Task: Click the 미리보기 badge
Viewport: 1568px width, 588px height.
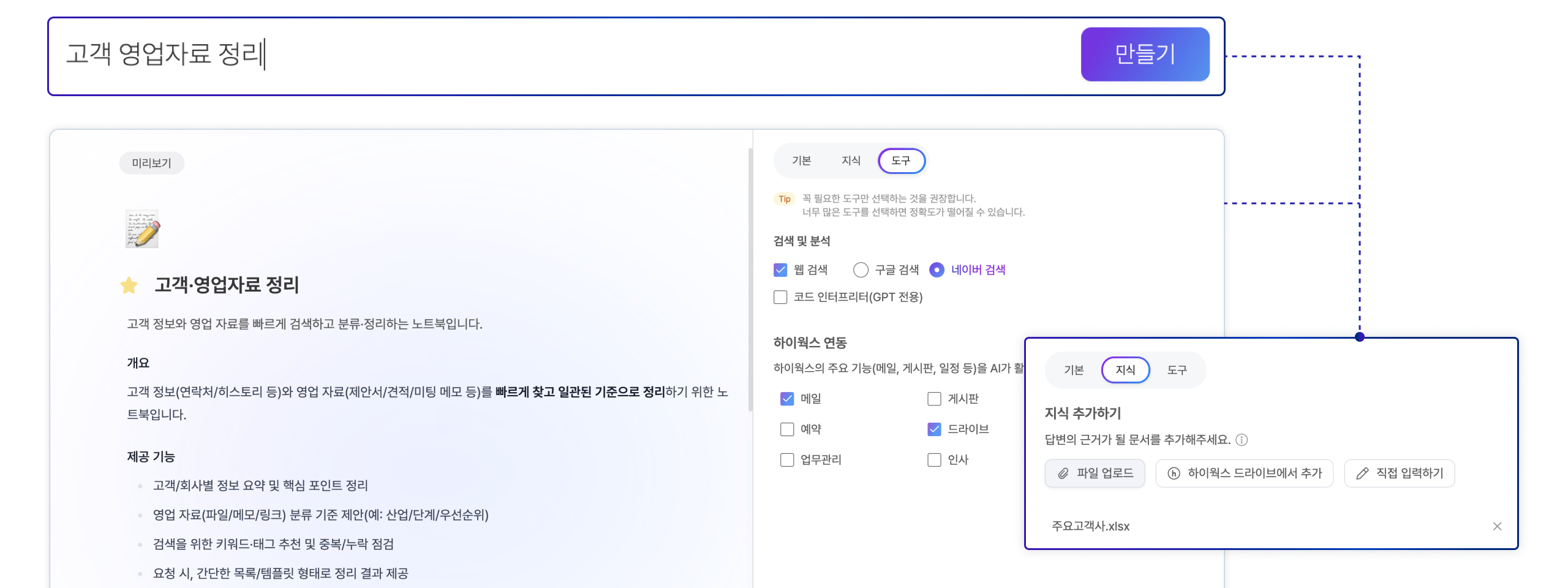Action: point(151,163)
